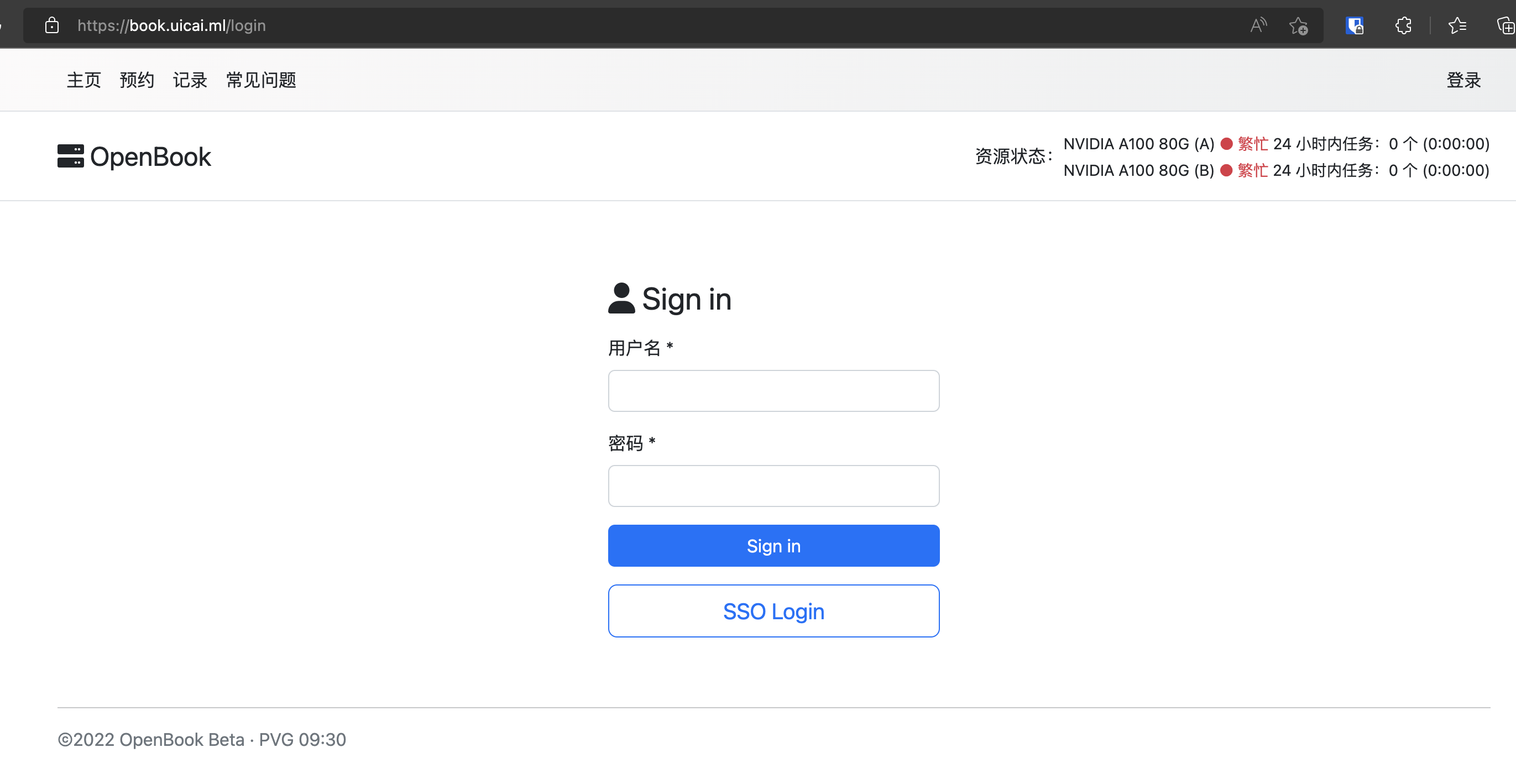Click the blue Sign in button
The image size is (1516, 784).
773,546
